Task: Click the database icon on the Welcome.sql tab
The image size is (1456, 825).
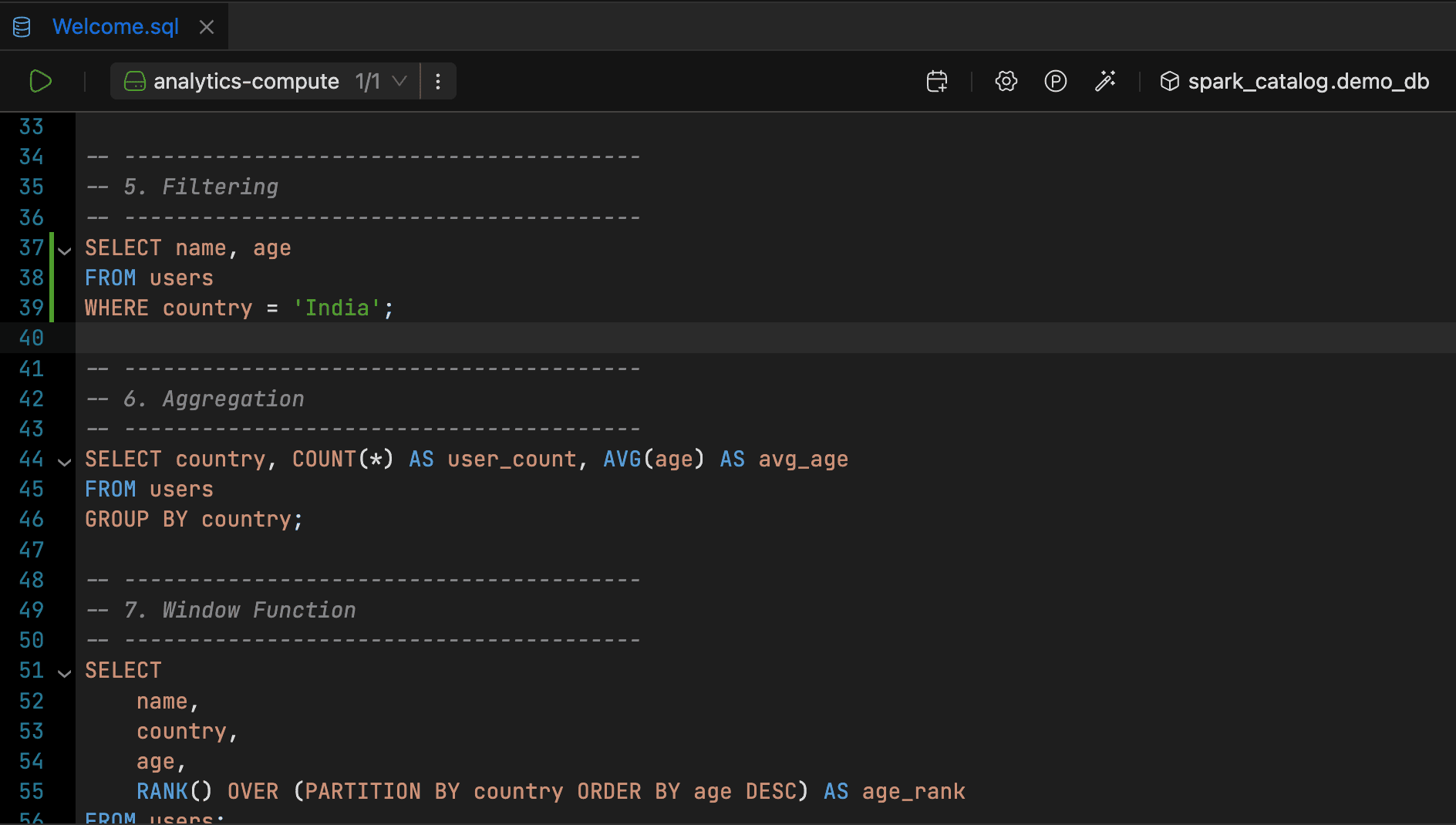Action: coord(21,25)
